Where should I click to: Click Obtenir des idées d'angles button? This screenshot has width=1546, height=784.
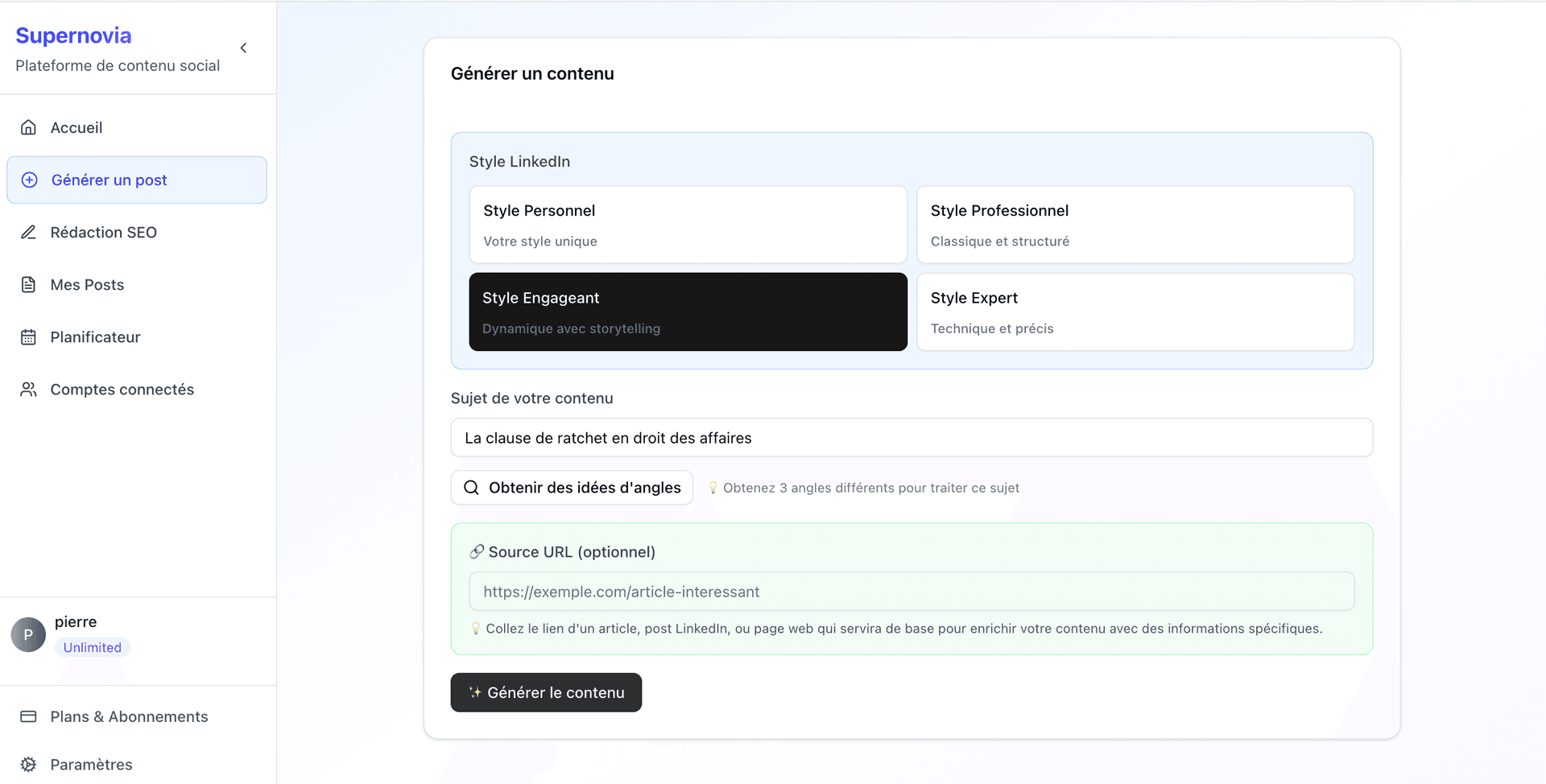tap(572, 488)
